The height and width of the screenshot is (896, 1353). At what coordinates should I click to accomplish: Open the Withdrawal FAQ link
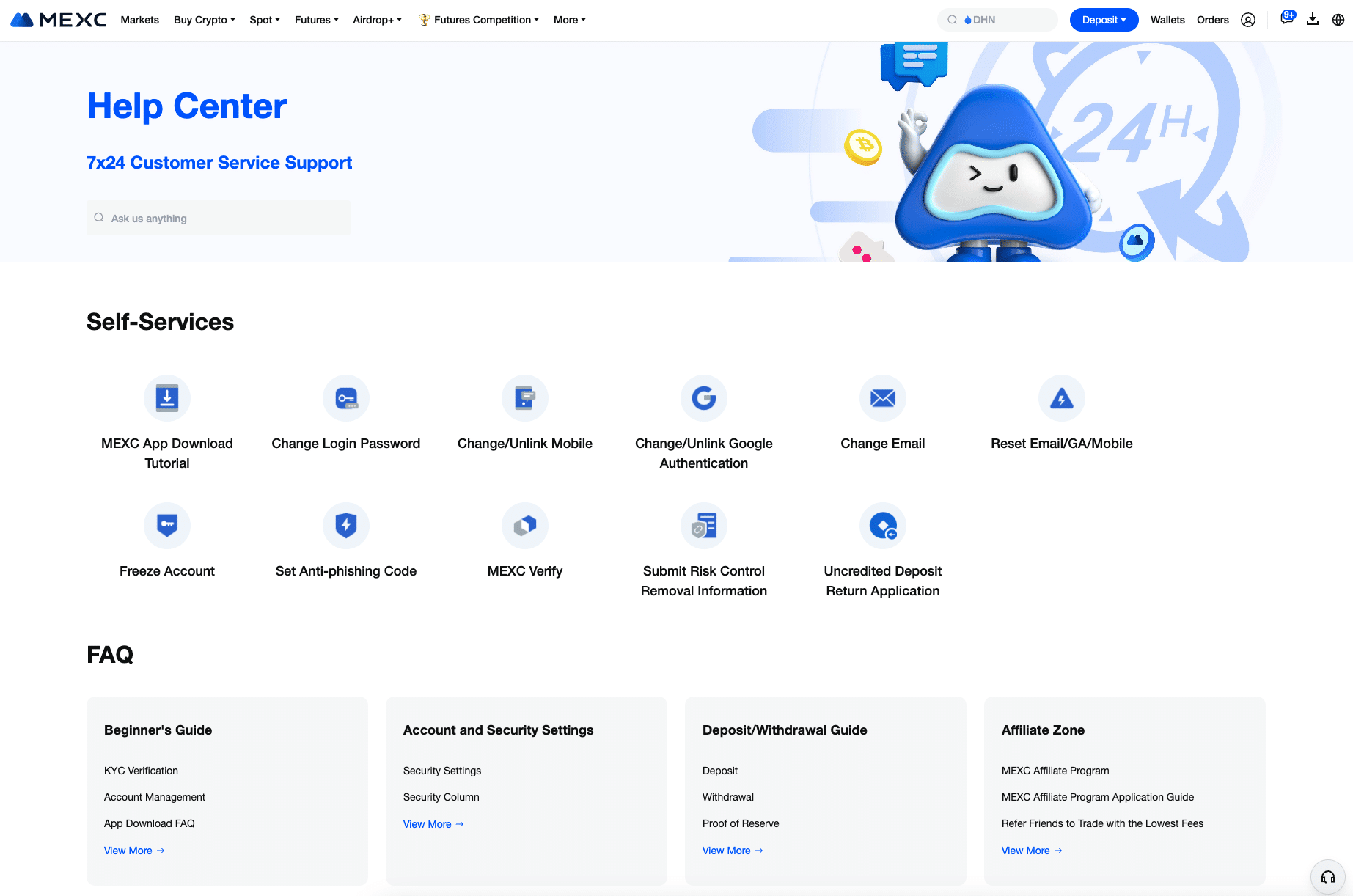pyautogui.click(x=728, y=797)
